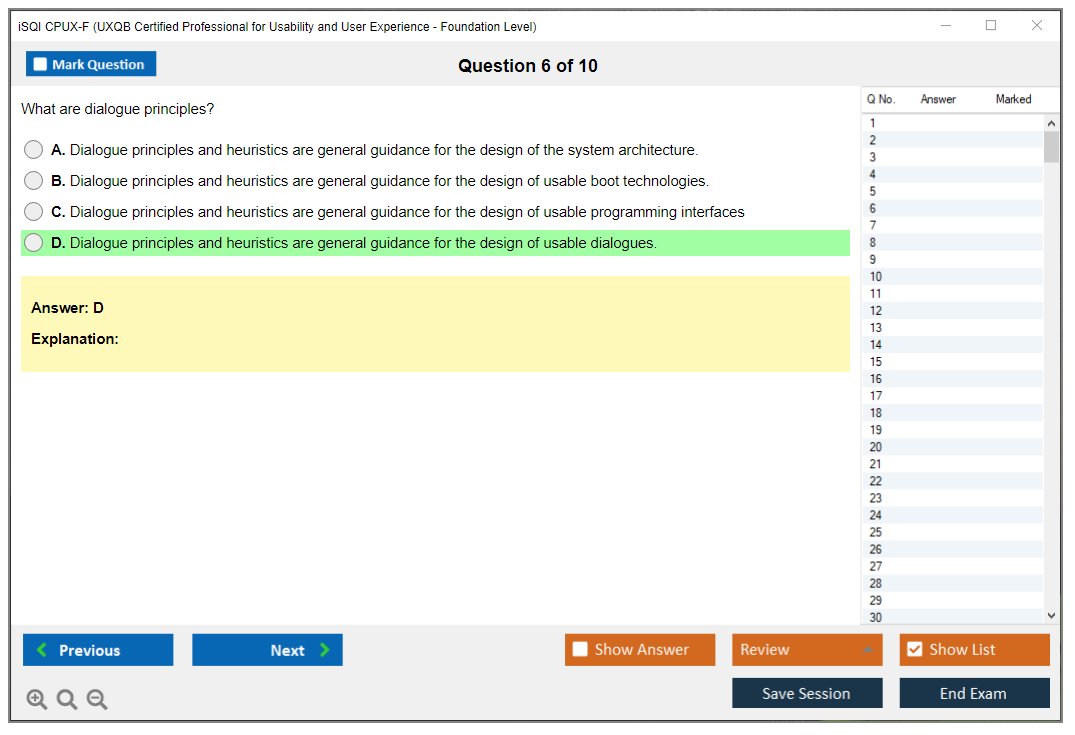Click the zoom out magnifier icon
The width and height of the screenshot is (1075, 735).
pos(97,700)
